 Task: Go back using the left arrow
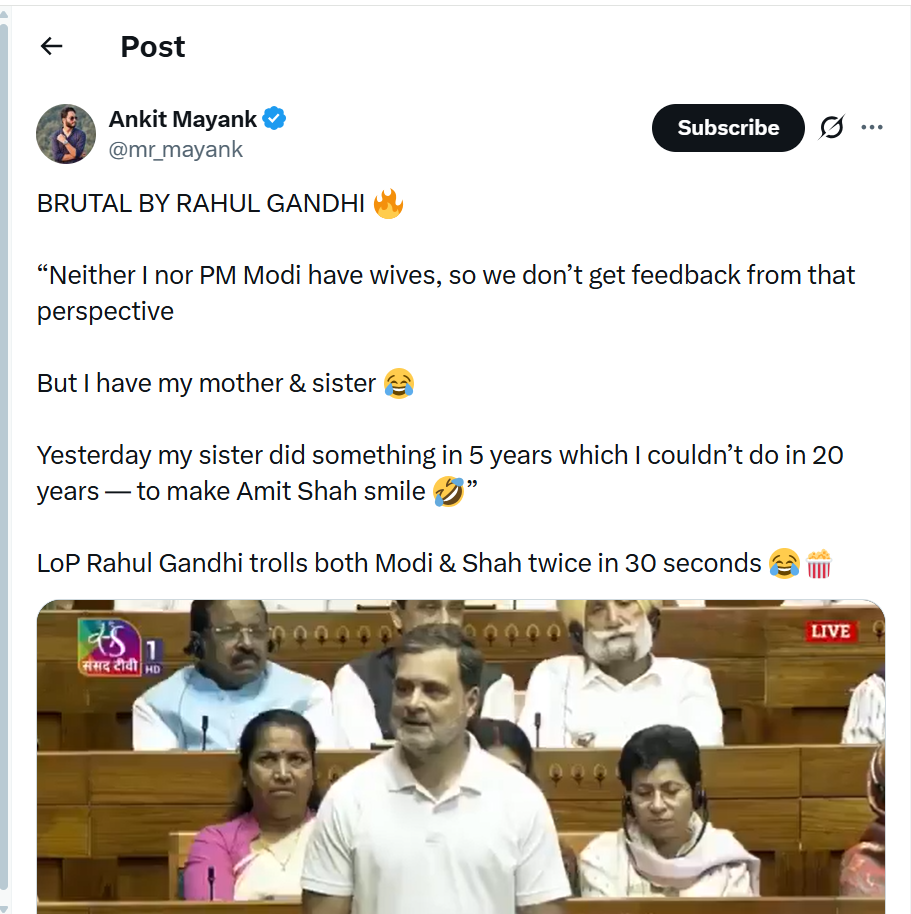click(x=51, y=46)
